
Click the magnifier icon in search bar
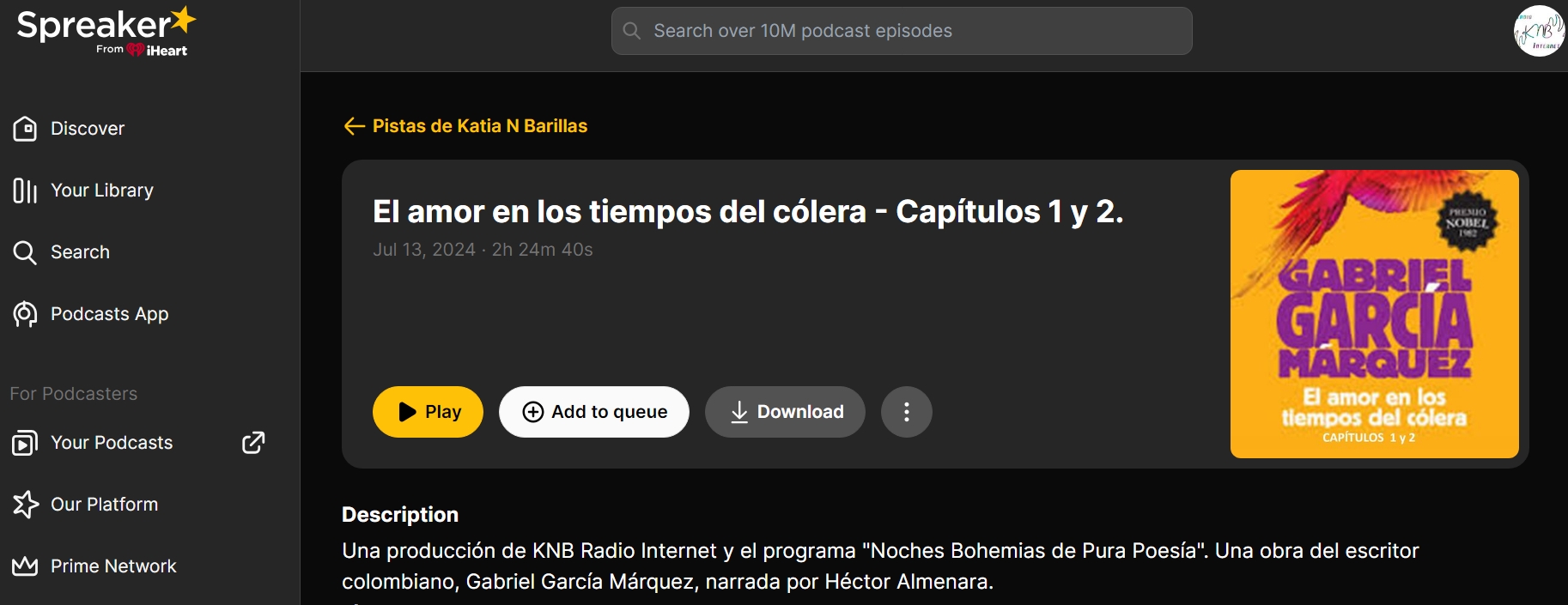(632, 31)
